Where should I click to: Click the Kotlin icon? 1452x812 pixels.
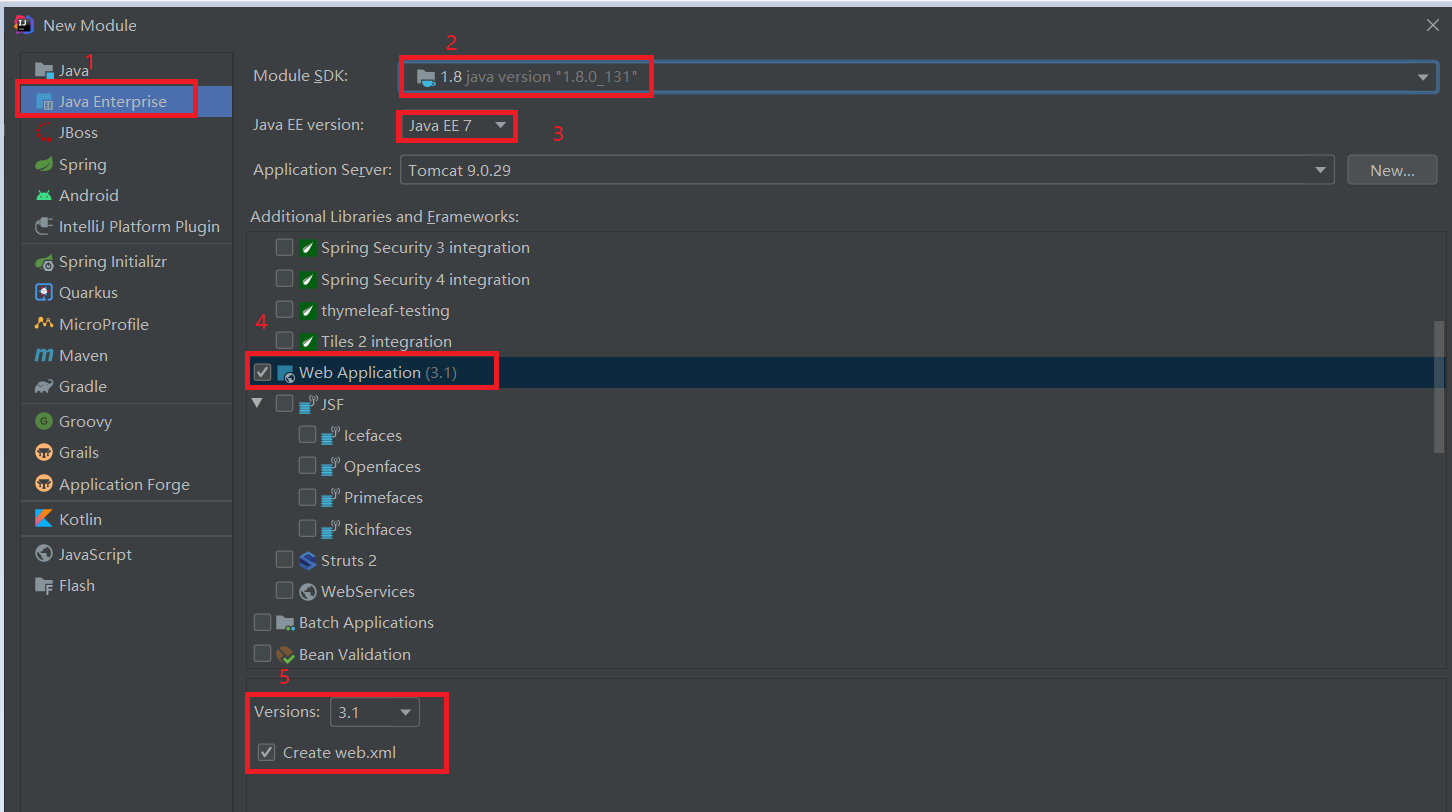pos(43,519)
